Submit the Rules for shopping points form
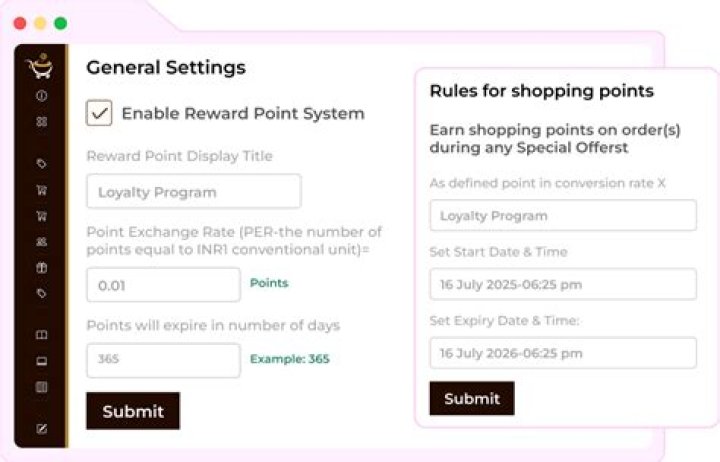720x462 pixels. click(x=472, y=398)
